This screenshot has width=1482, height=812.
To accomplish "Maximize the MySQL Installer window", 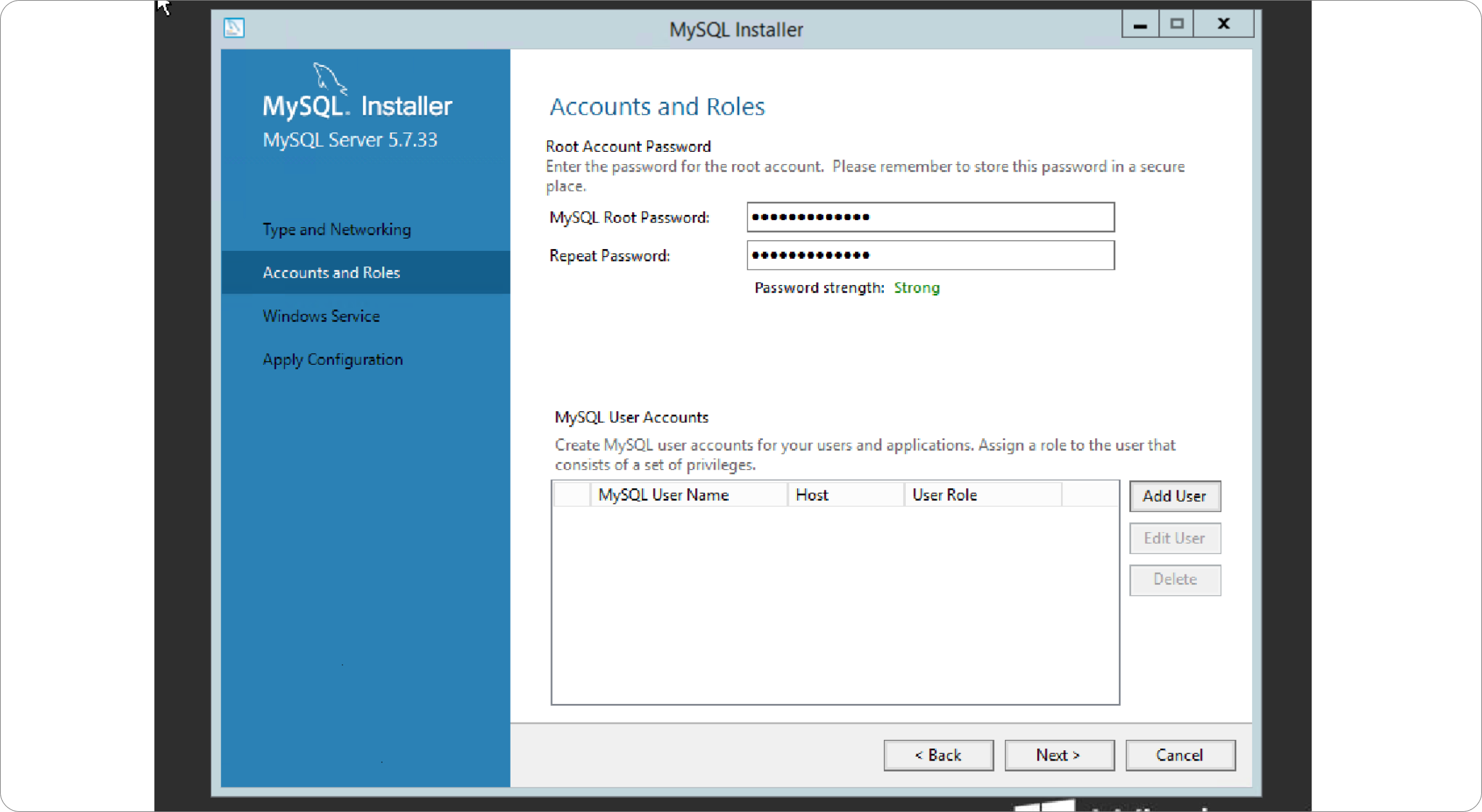I will click(1176, 24).
